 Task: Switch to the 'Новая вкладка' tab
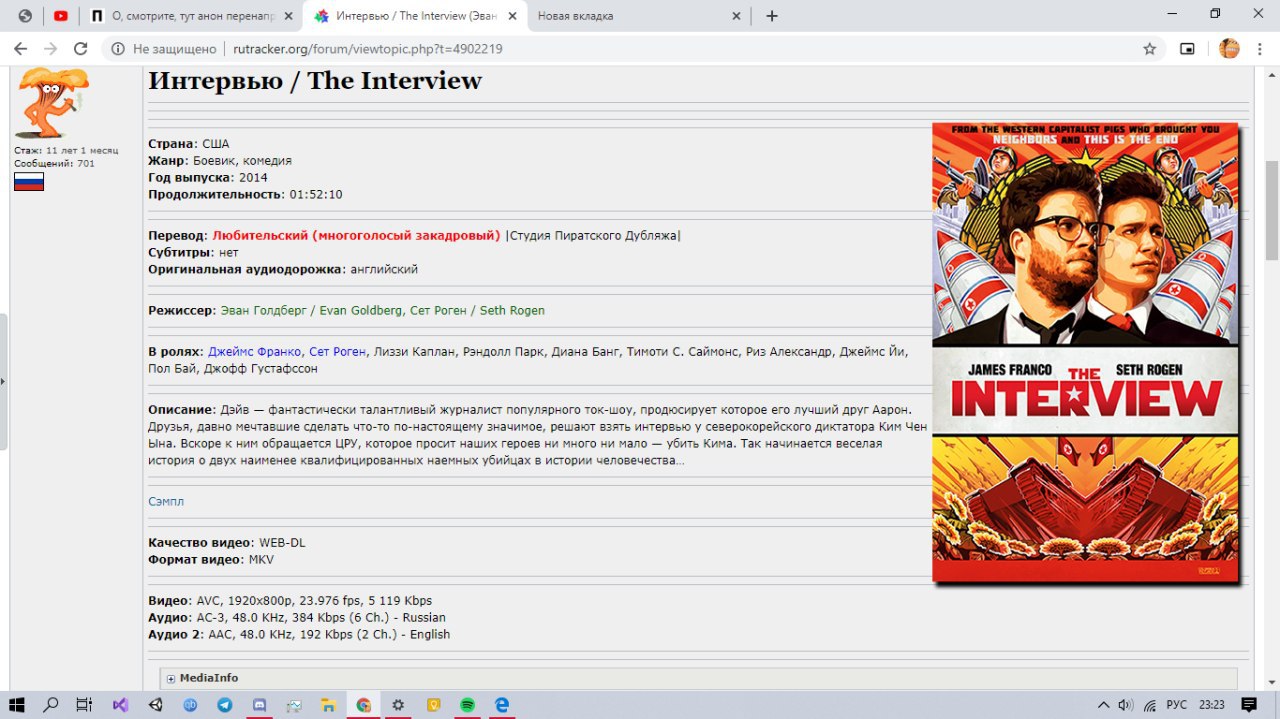click(640, 16)
